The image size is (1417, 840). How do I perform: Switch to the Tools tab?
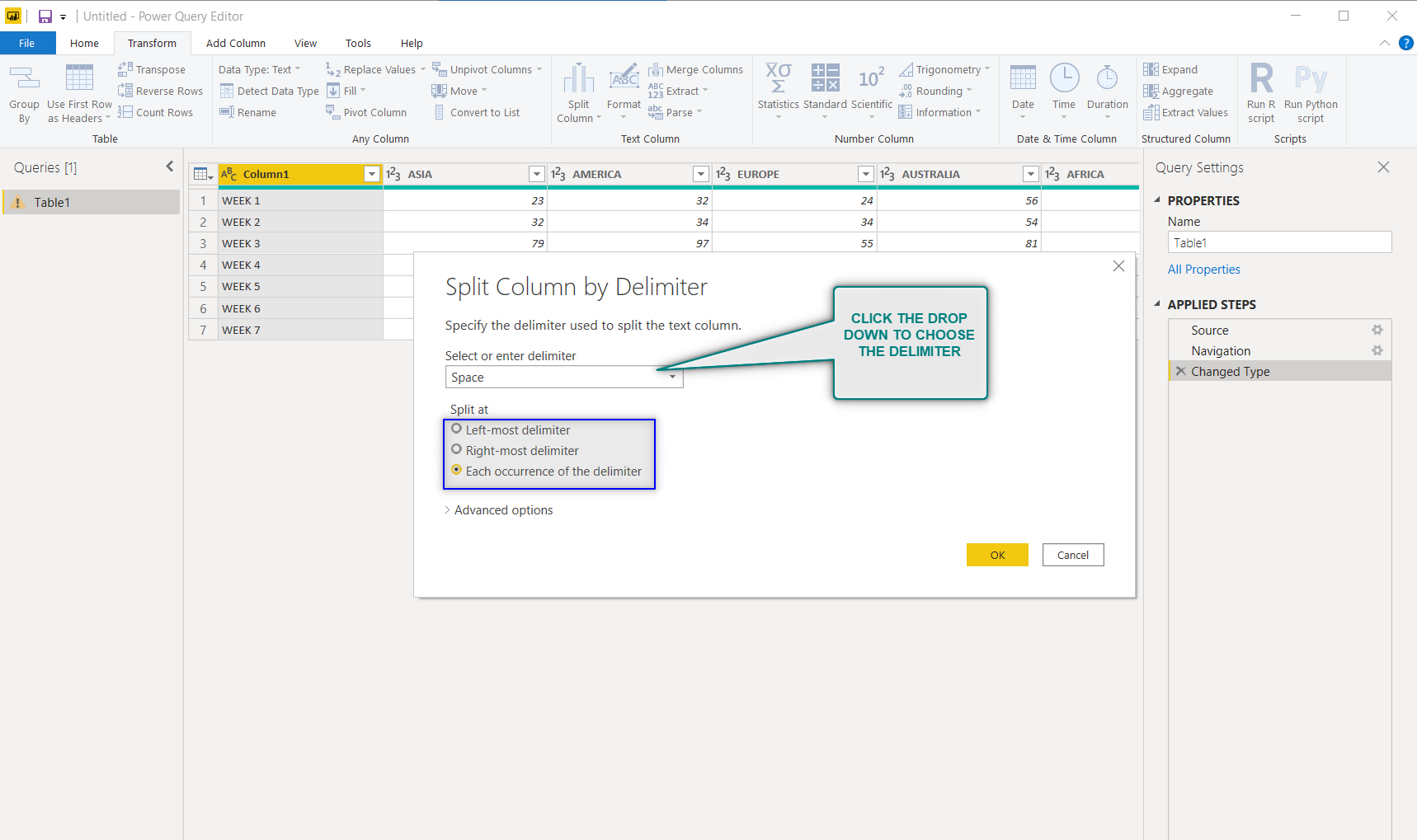358,43
